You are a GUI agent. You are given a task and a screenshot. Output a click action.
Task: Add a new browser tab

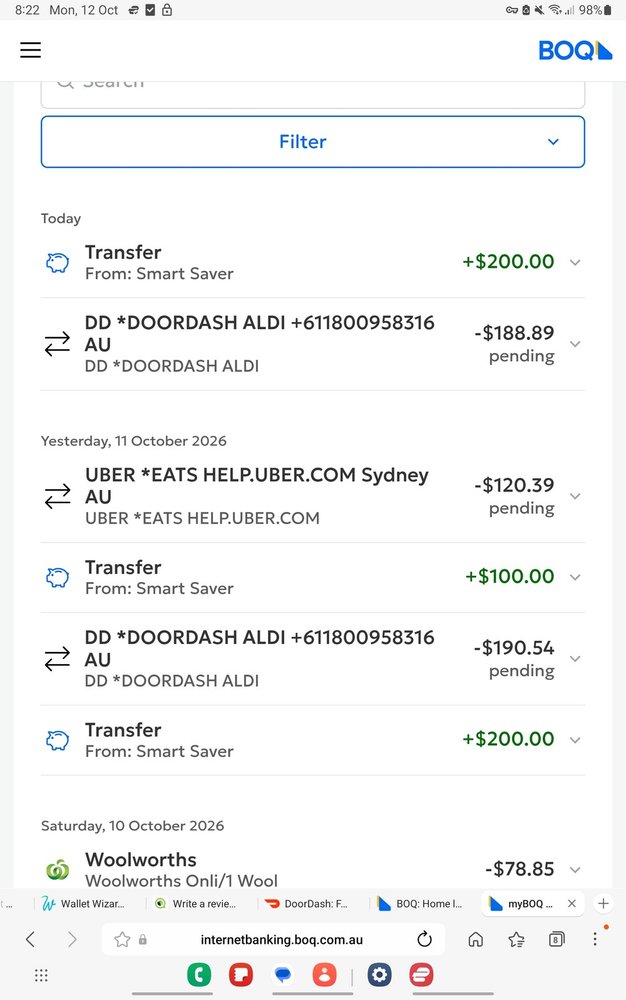click(603, 904)
